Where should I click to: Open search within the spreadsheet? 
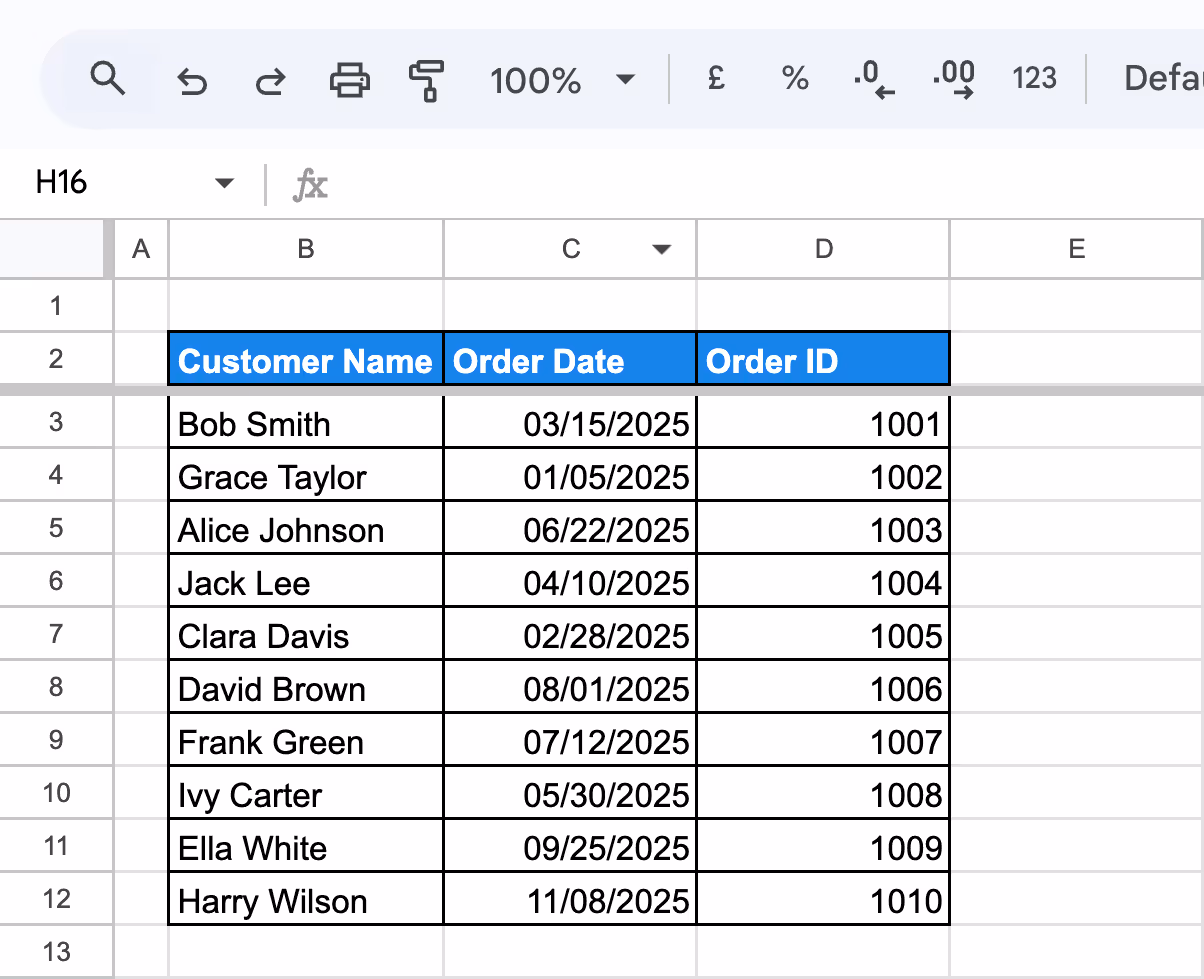(x=108, y=78)
